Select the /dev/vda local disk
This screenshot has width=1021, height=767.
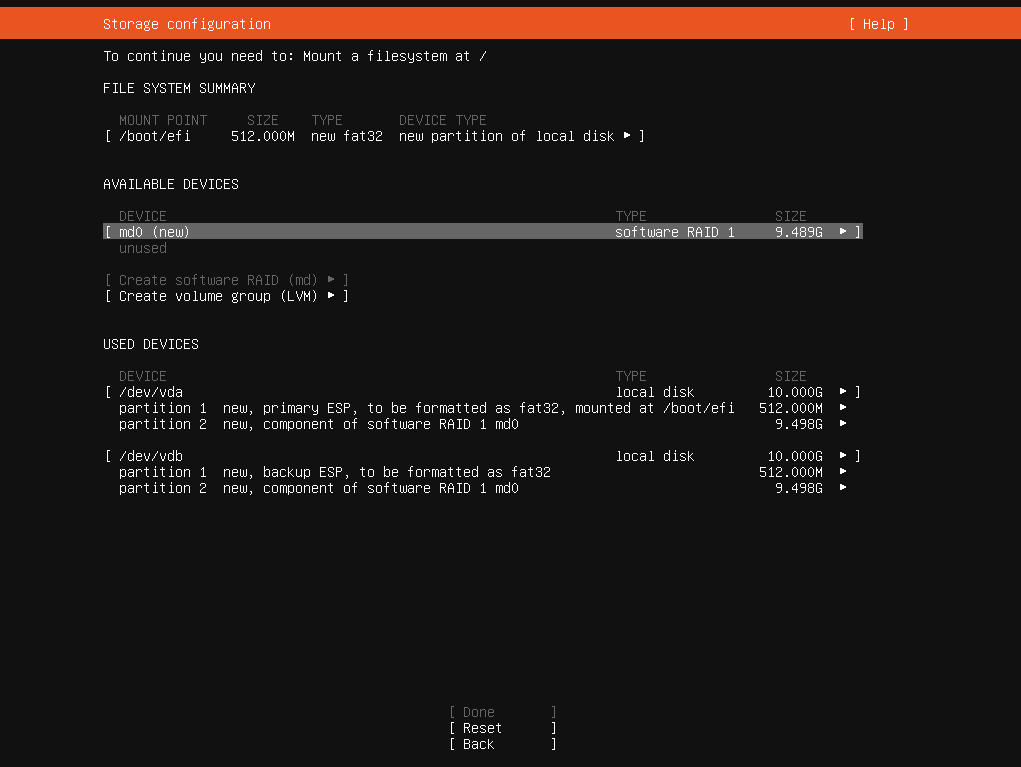[x=151, y=392]
